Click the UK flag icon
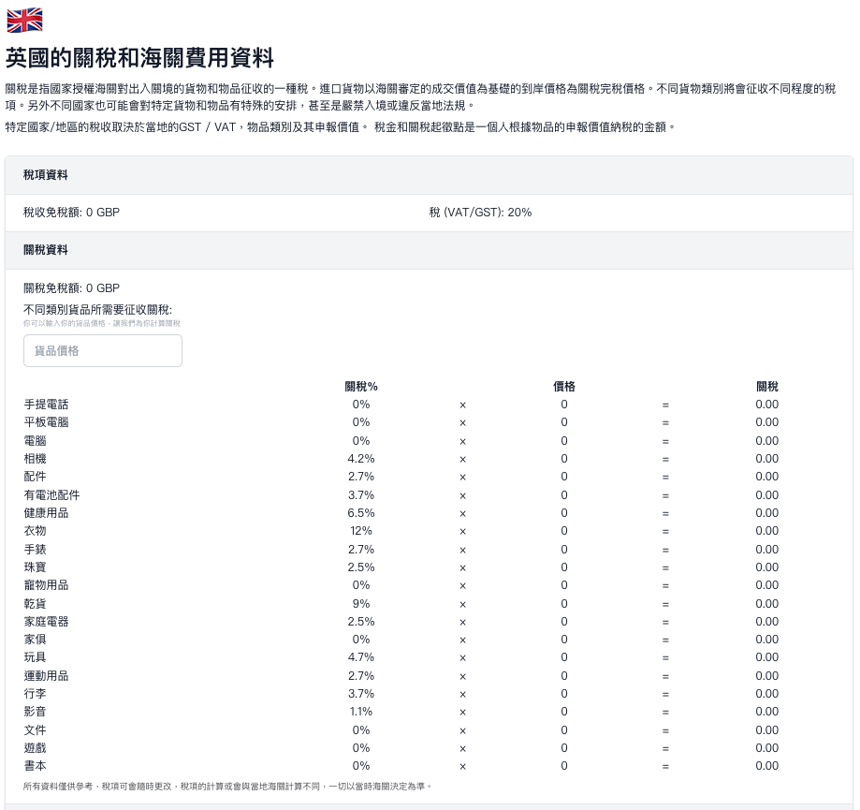 [25, 20]
